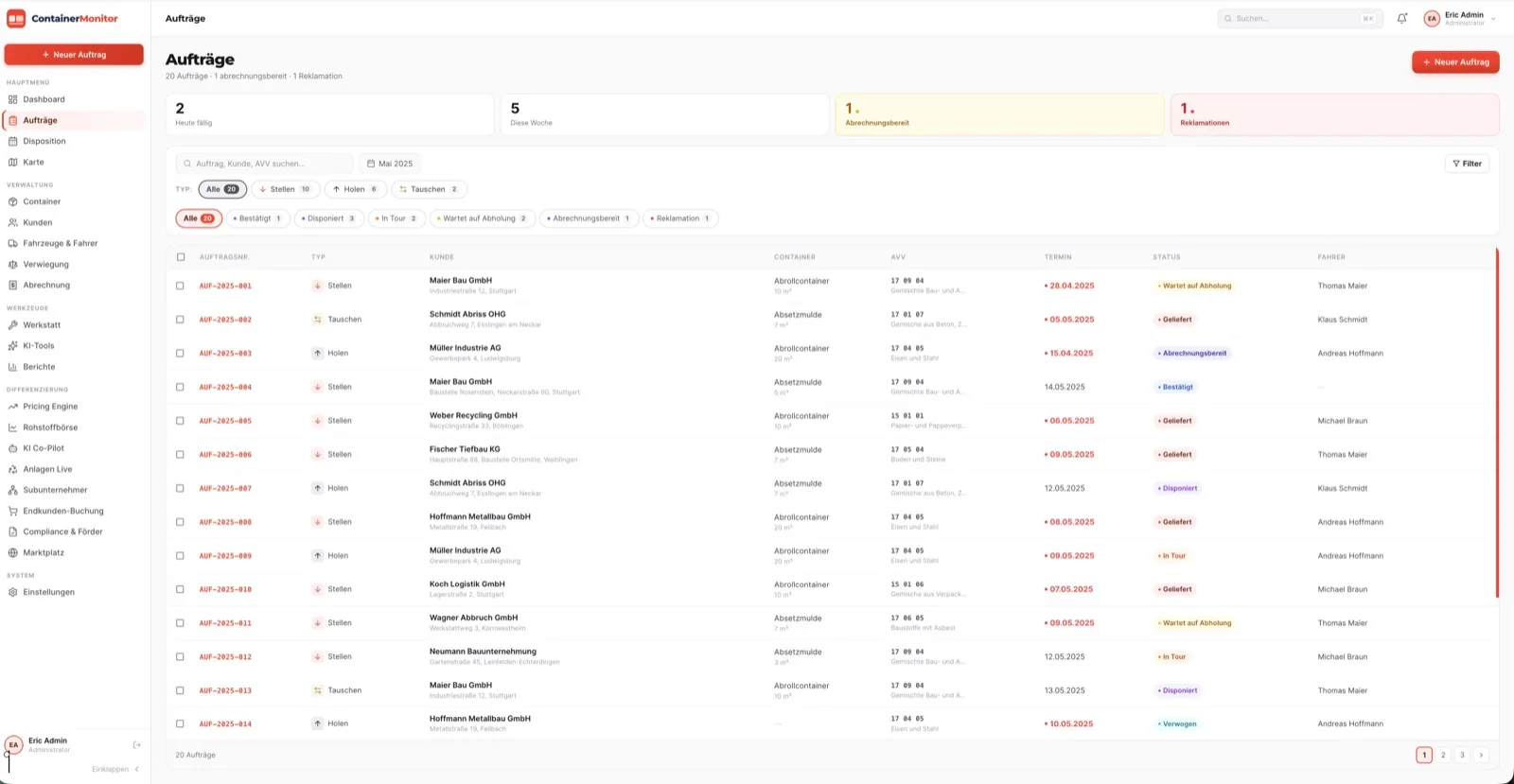Open the AUF-2025-005 order link
The image size is (1514, 784).
point(225,421)
